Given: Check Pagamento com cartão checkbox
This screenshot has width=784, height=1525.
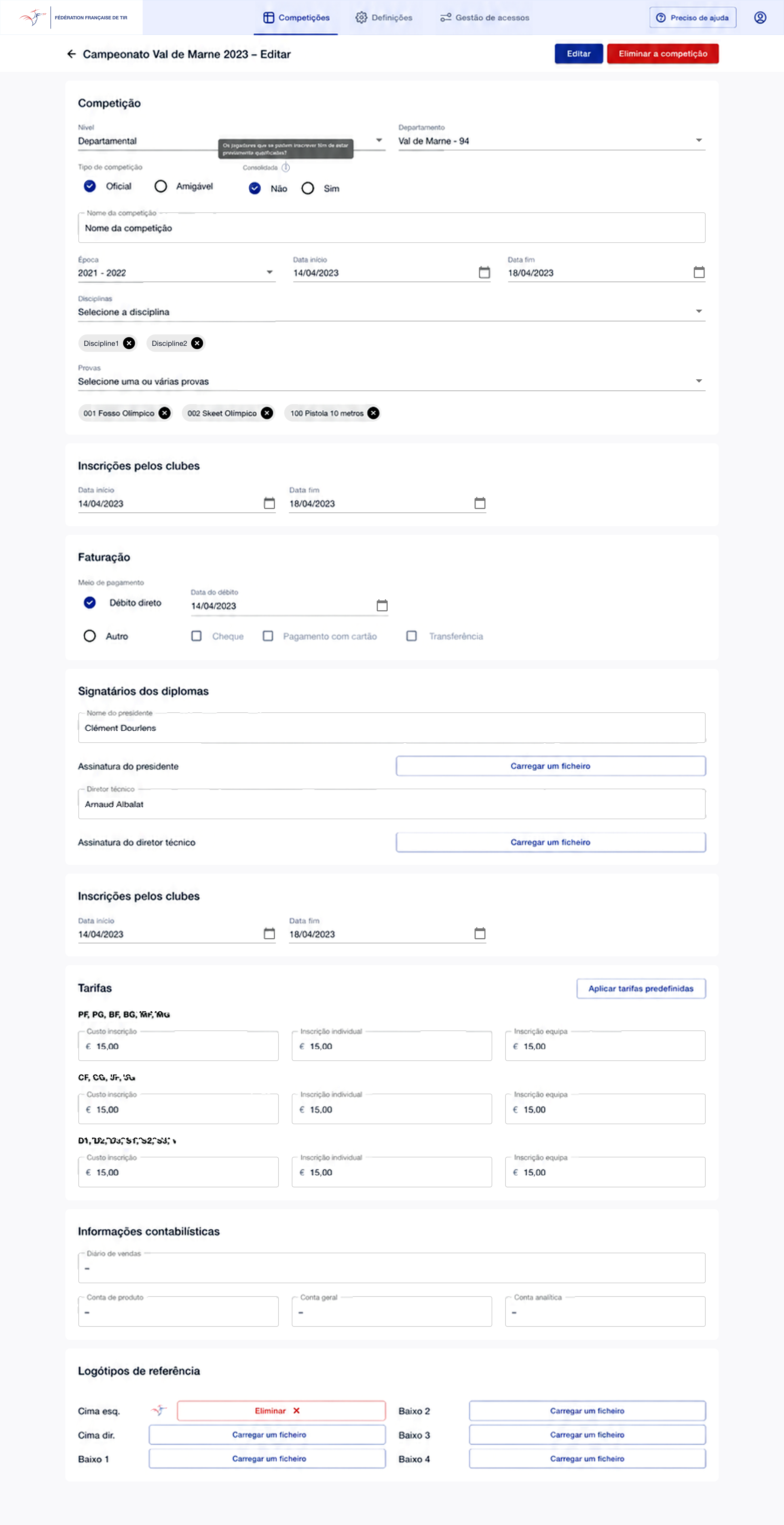Looking at the screenshot, I should point(268,636).
